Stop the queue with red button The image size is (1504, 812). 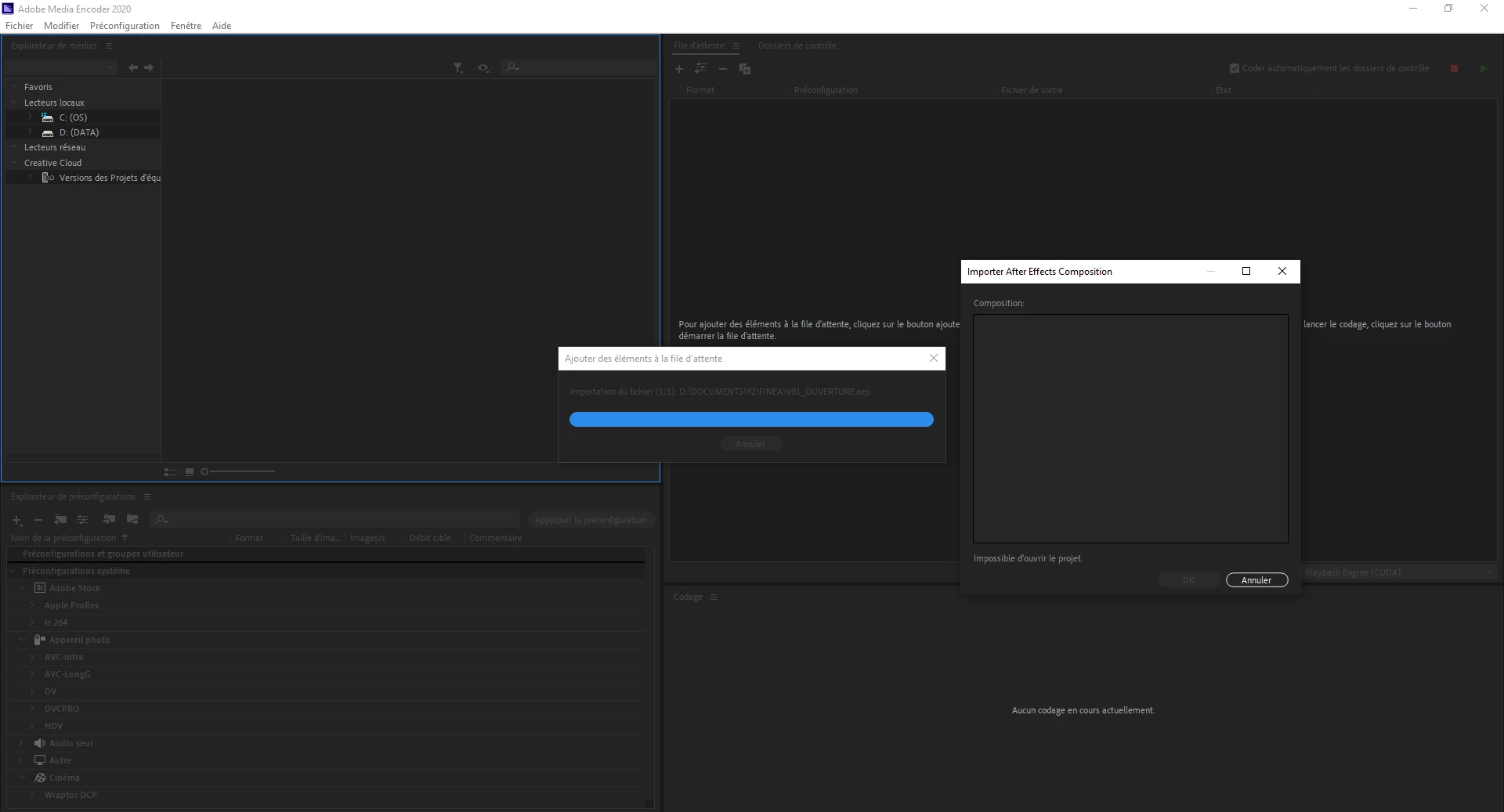pyautogui.click(x=1454, y=69)
